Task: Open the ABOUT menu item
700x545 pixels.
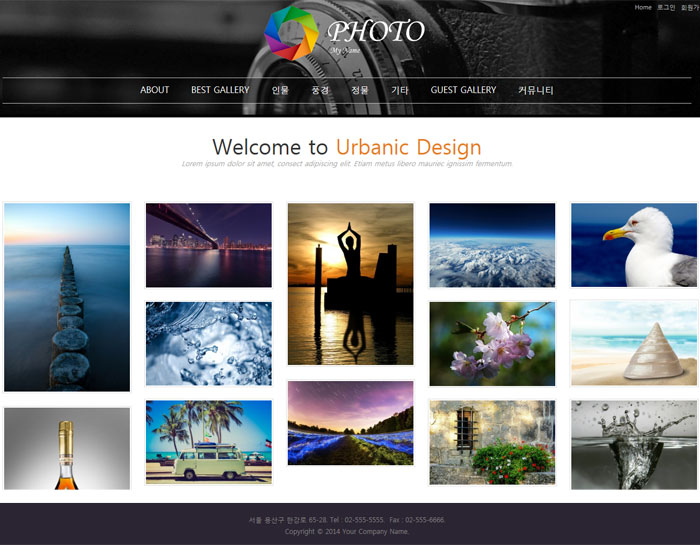Action: pyautogui.click(x=154, y=90)
